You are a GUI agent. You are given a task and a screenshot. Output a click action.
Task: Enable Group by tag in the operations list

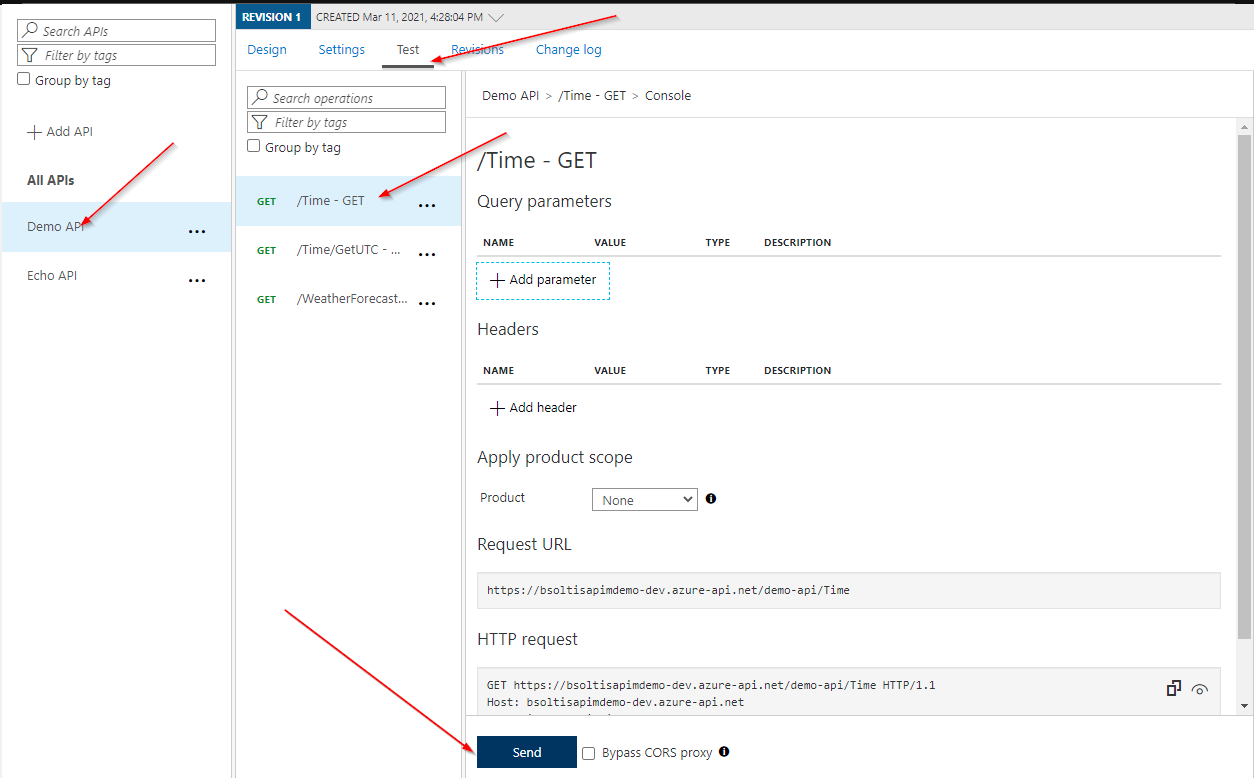point(254,146)
